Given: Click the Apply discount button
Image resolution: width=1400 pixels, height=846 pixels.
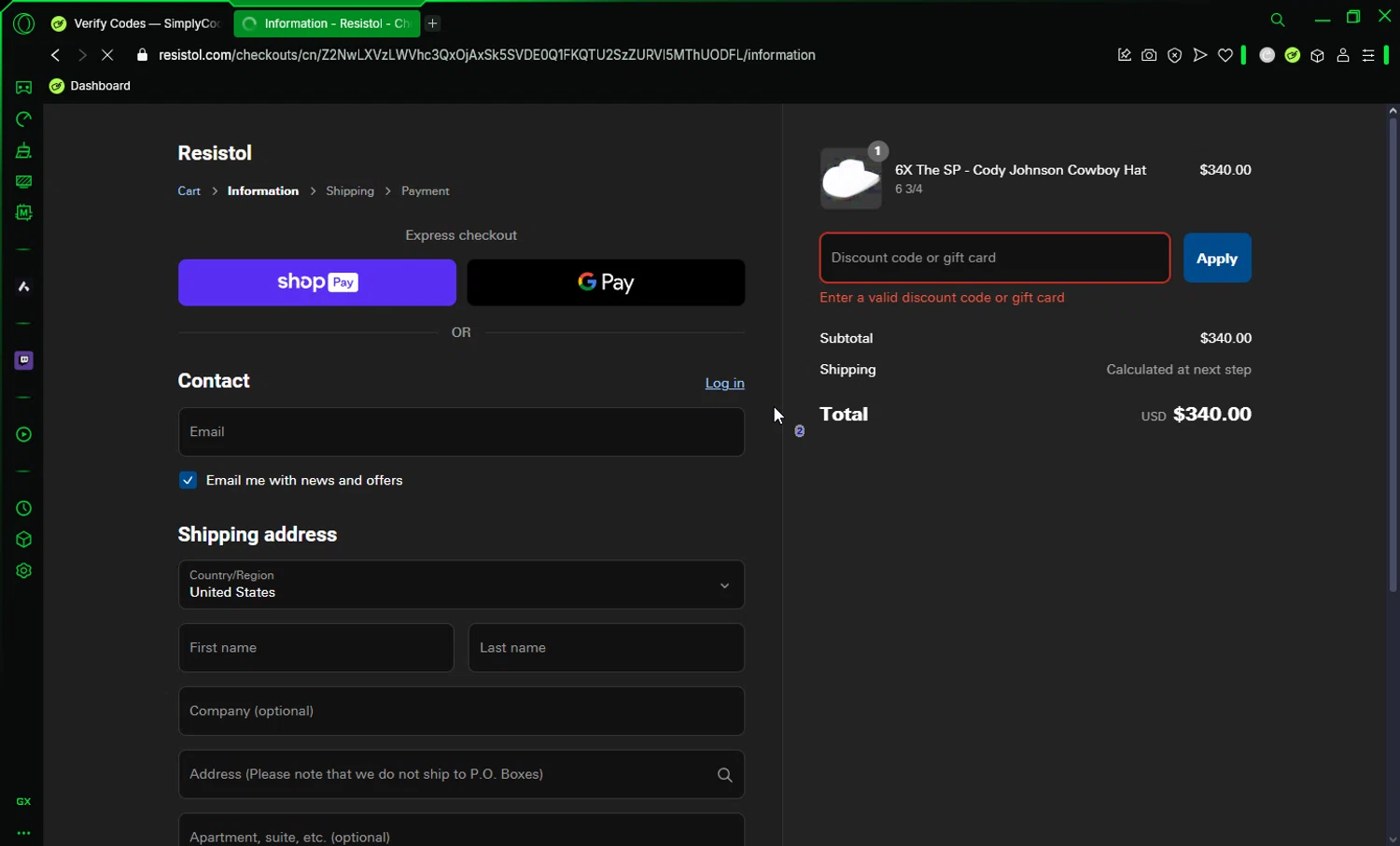Looking at the screenshot, I should coord(1217,258).
